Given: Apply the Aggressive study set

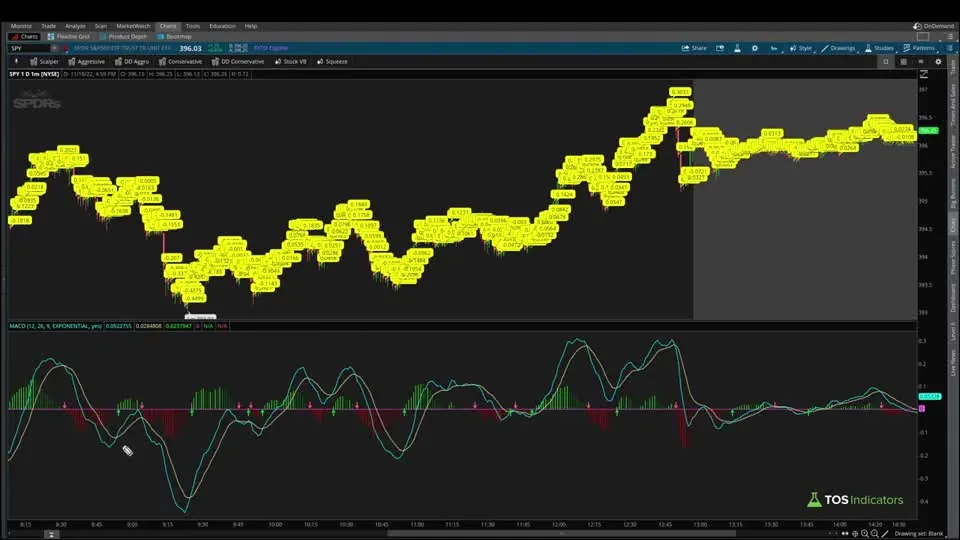Looking at the screenshot, I should [x=86, y=62].
